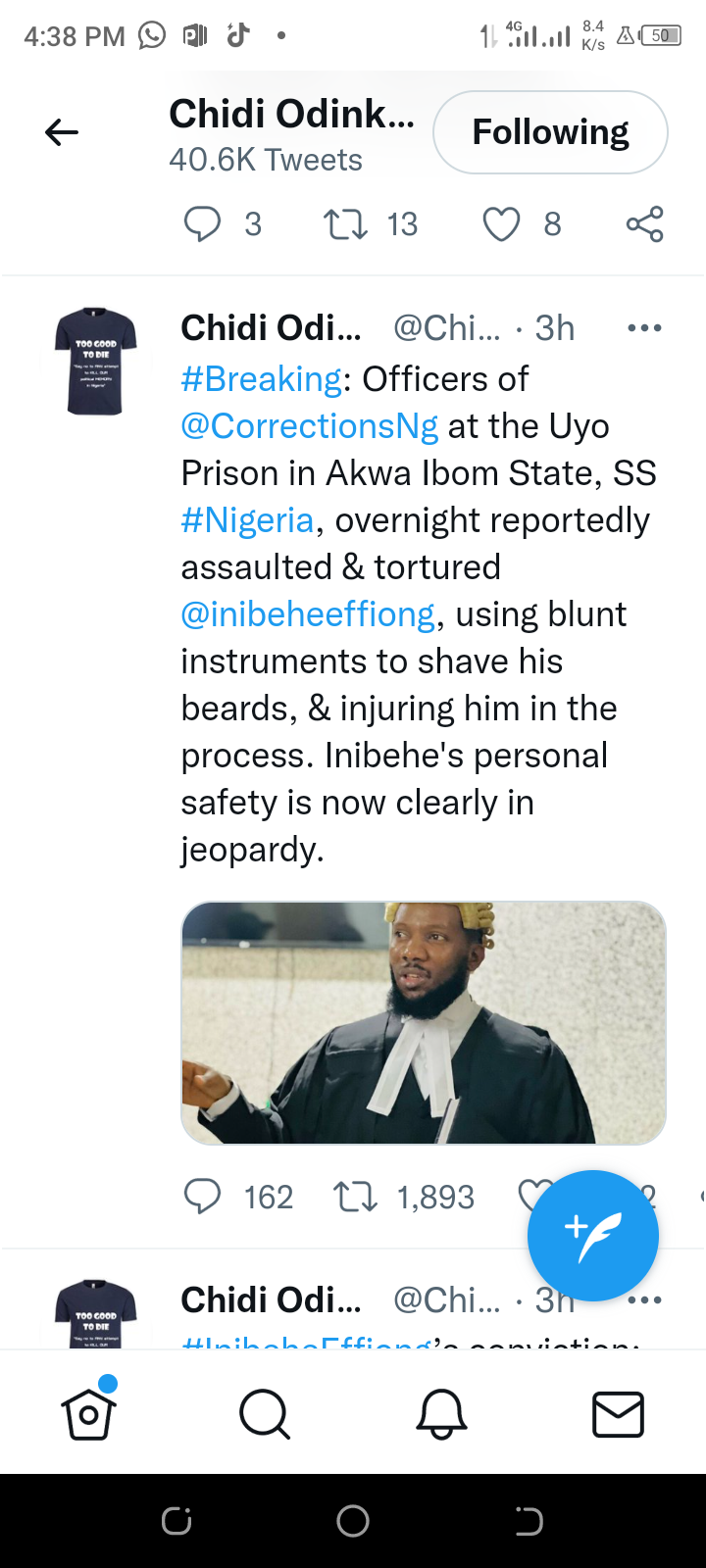Reply to tweet with 162 comments
Viewport: 706px width, 1568px height.
point(203,1197)
